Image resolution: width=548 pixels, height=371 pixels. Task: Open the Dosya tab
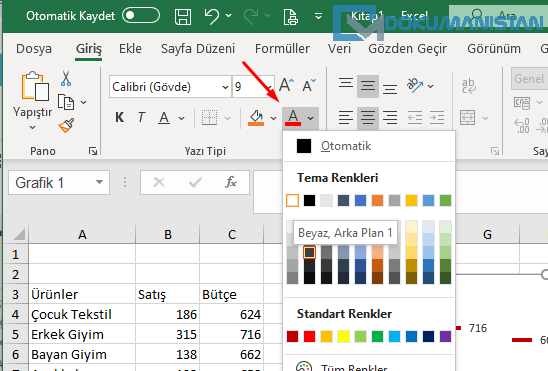pyautogui.click(x=34, y=49)
